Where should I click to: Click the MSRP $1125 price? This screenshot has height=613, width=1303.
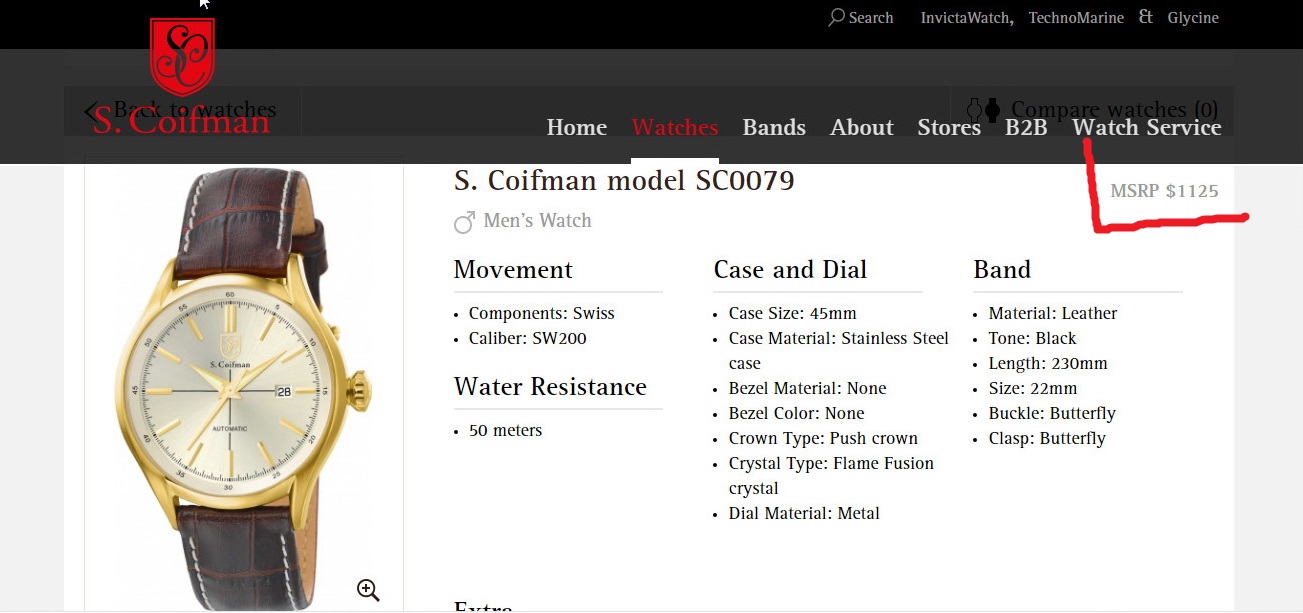point(1164,191)
